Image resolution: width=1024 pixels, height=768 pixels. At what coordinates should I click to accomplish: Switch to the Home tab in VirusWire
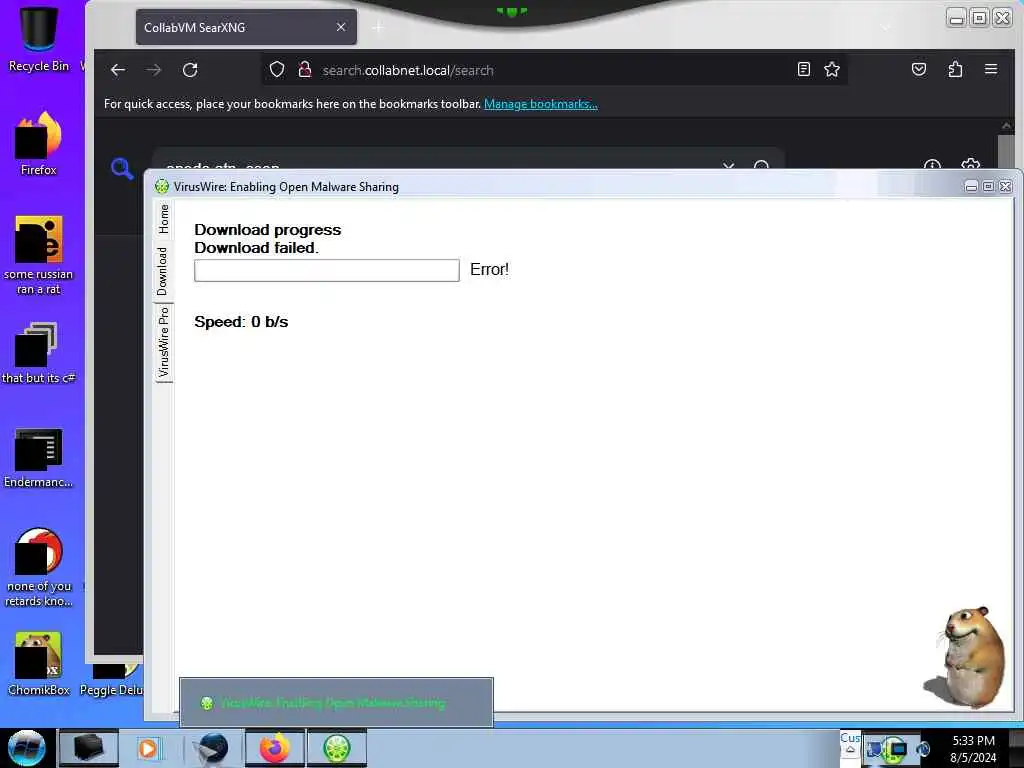[163, 219]
